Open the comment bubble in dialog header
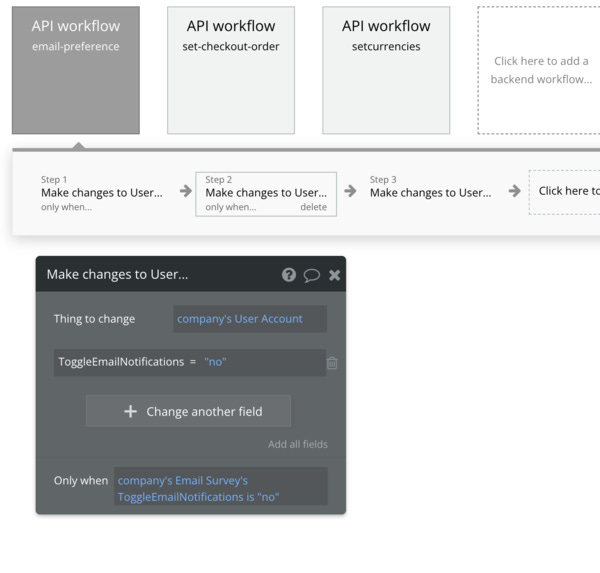The width and height of the screenshot is (600, 573). pyautogui.click(x=311, y=275)
